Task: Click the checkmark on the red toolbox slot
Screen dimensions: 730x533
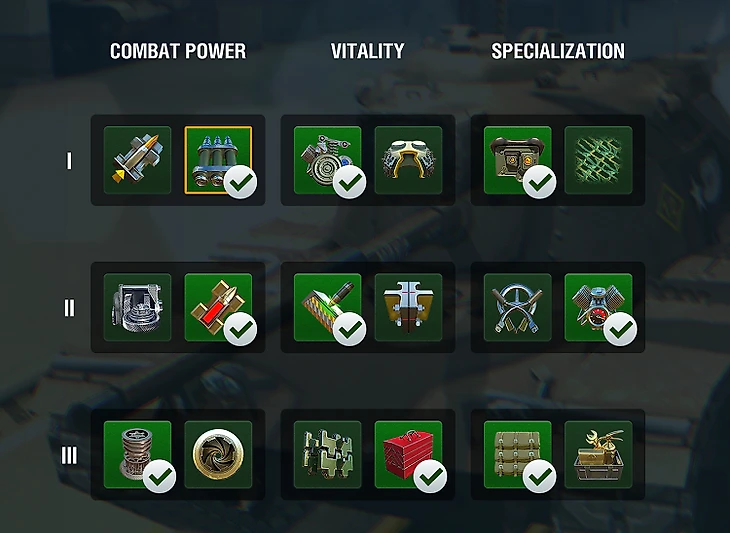Action: (430, 476)
